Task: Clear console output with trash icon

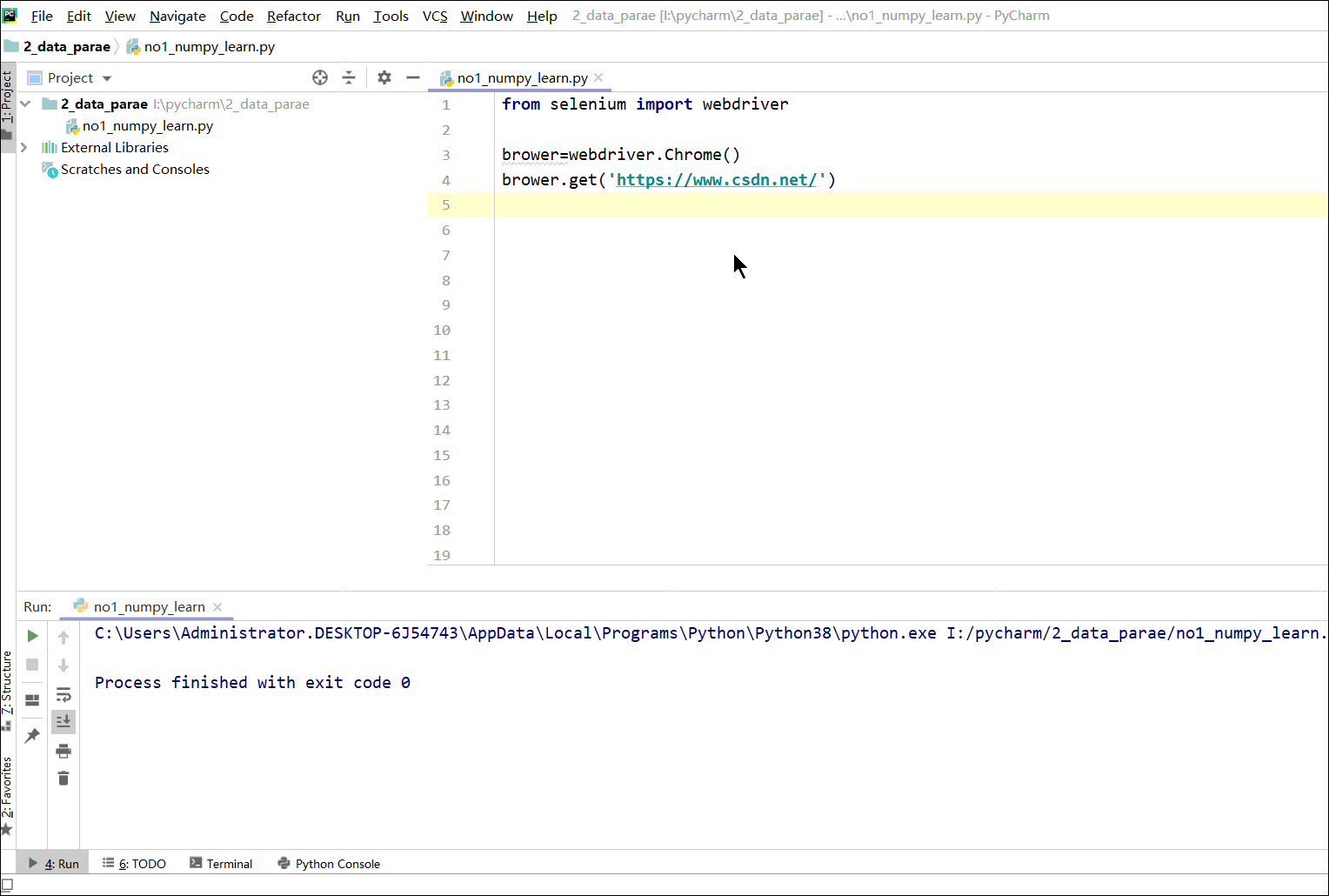Action: (63, 779)
